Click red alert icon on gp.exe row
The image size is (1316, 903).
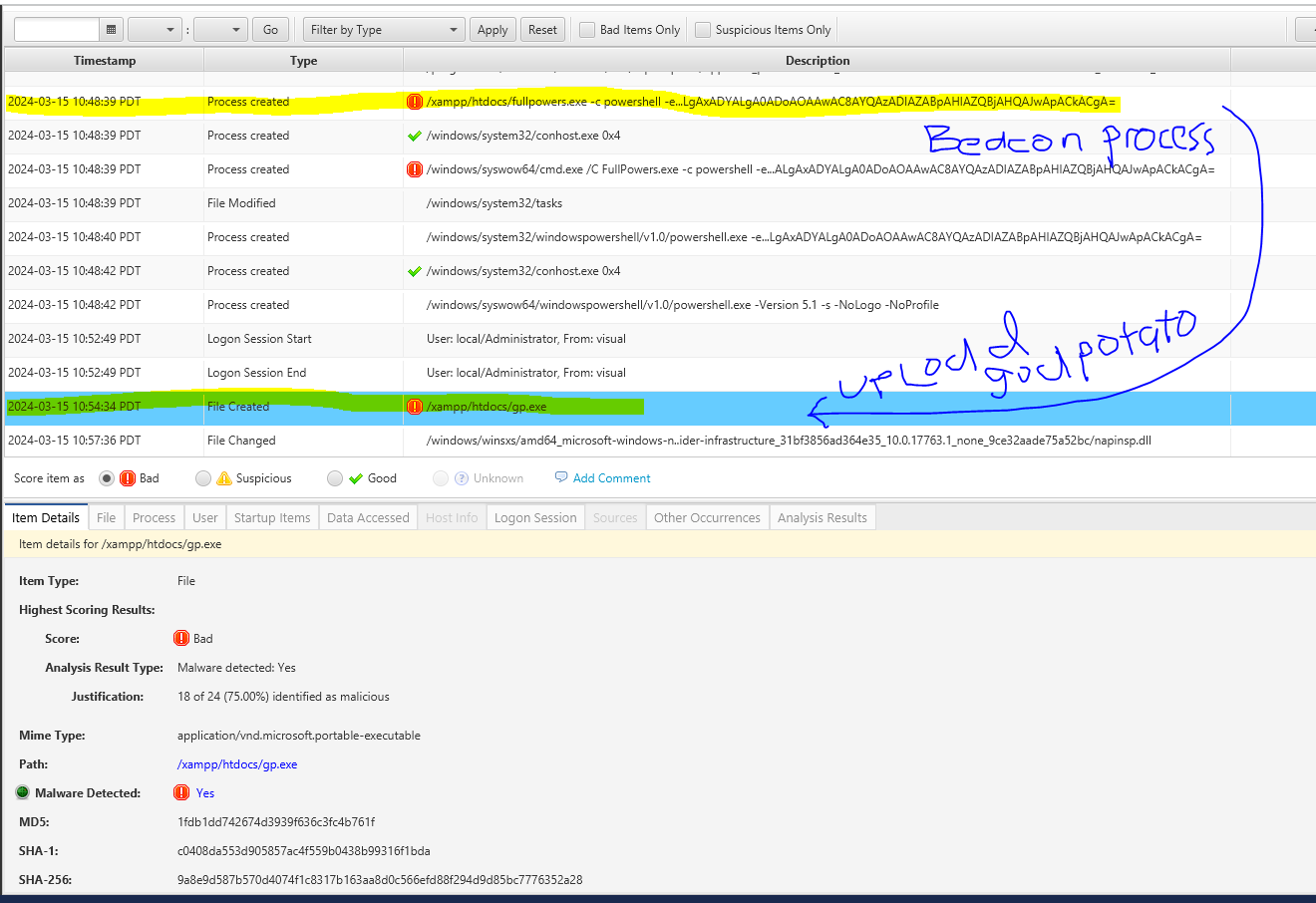(x=415, y=407)
